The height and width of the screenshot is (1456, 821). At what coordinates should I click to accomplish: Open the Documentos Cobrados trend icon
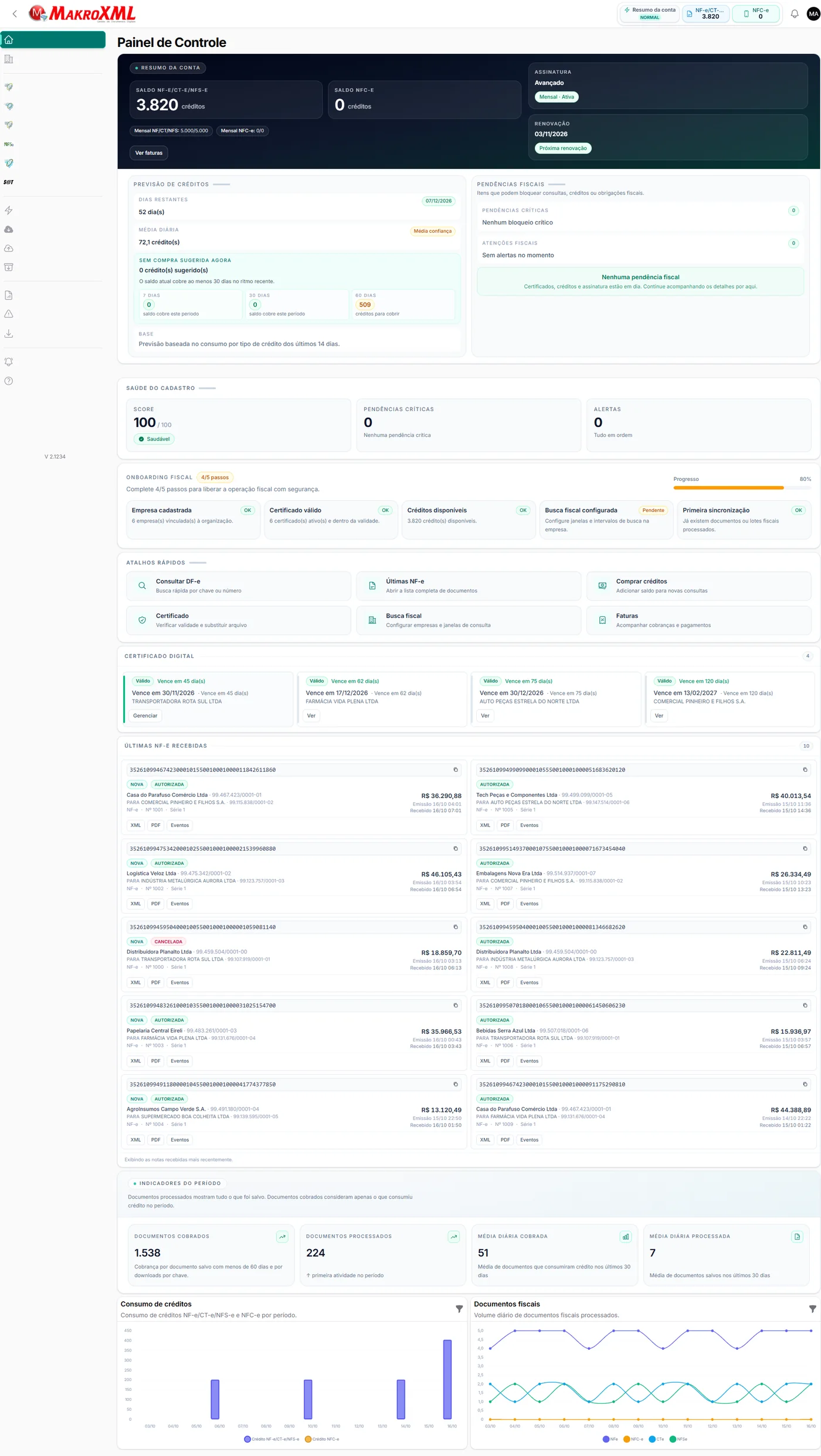(282, 1237)
